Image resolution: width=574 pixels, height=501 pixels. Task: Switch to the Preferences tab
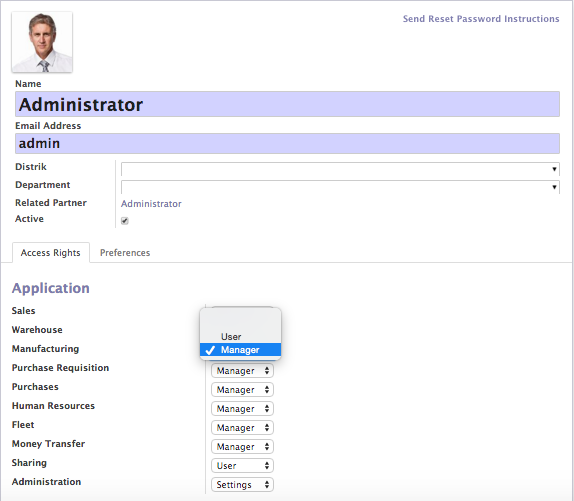tap(125, 253)
